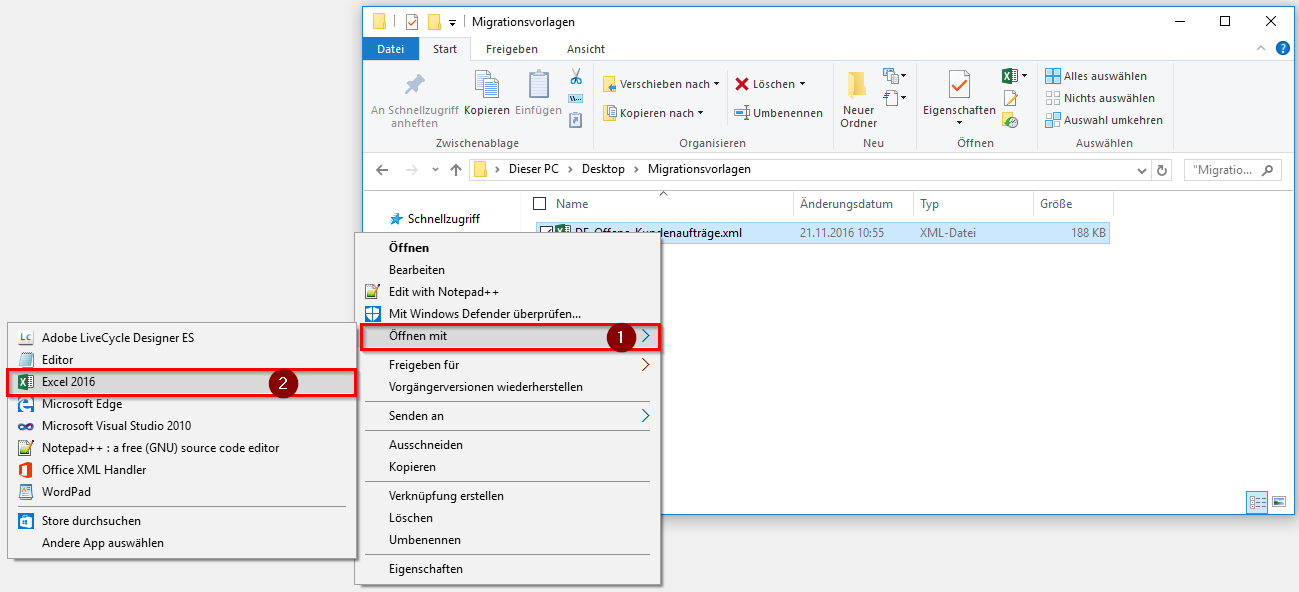
Task: Choose WordPad from the submenu
Action: [182, 492]
